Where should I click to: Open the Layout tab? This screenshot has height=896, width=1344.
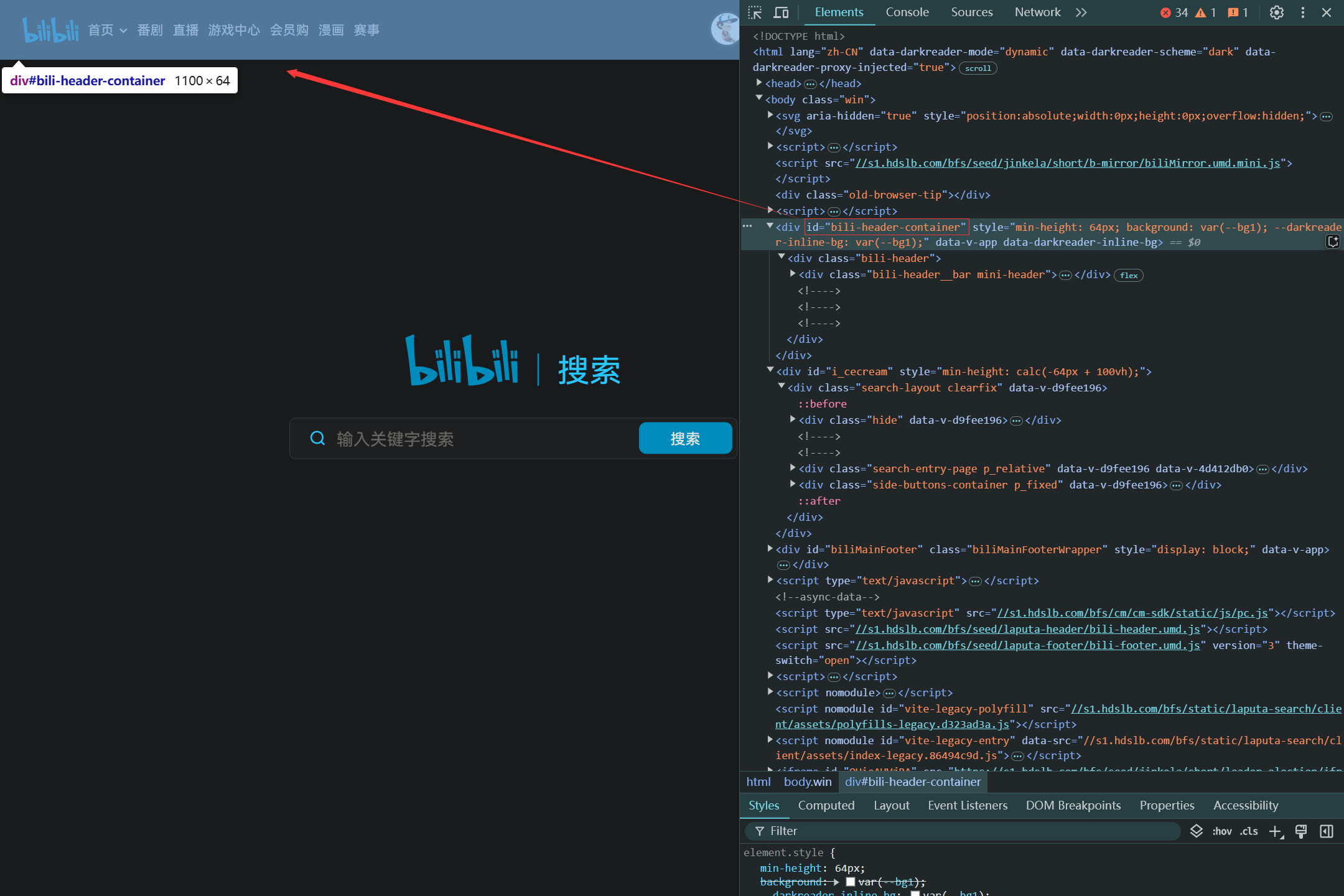891,806
